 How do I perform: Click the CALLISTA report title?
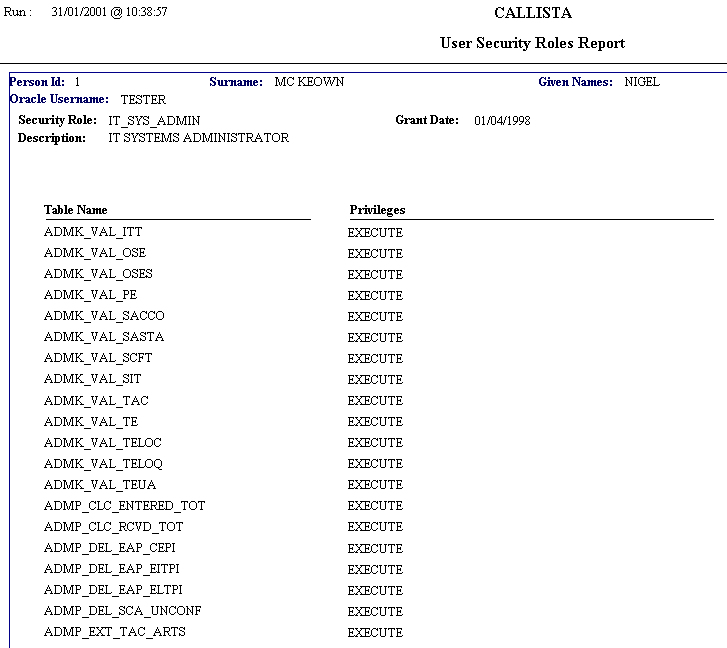(x=533, y=13)
